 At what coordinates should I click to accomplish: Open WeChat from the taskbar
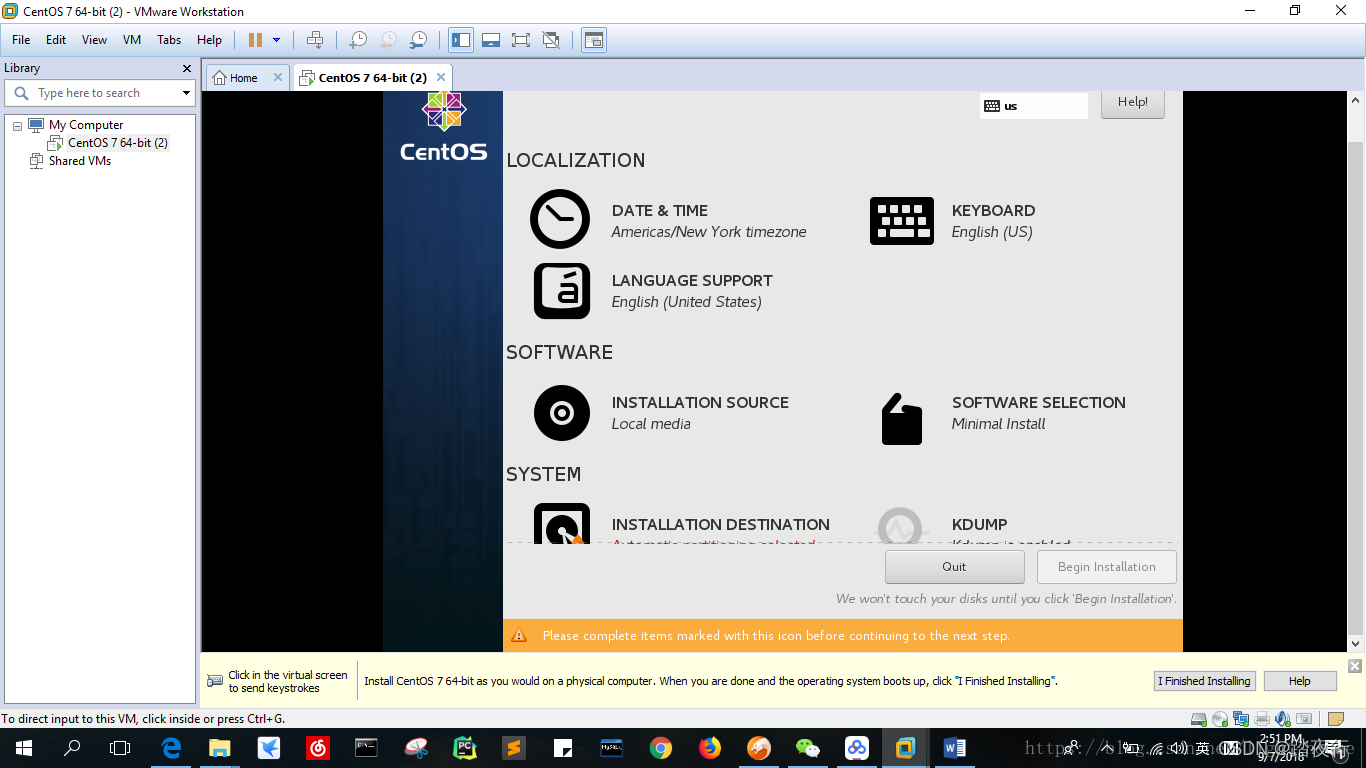click(x=808, y=748)
